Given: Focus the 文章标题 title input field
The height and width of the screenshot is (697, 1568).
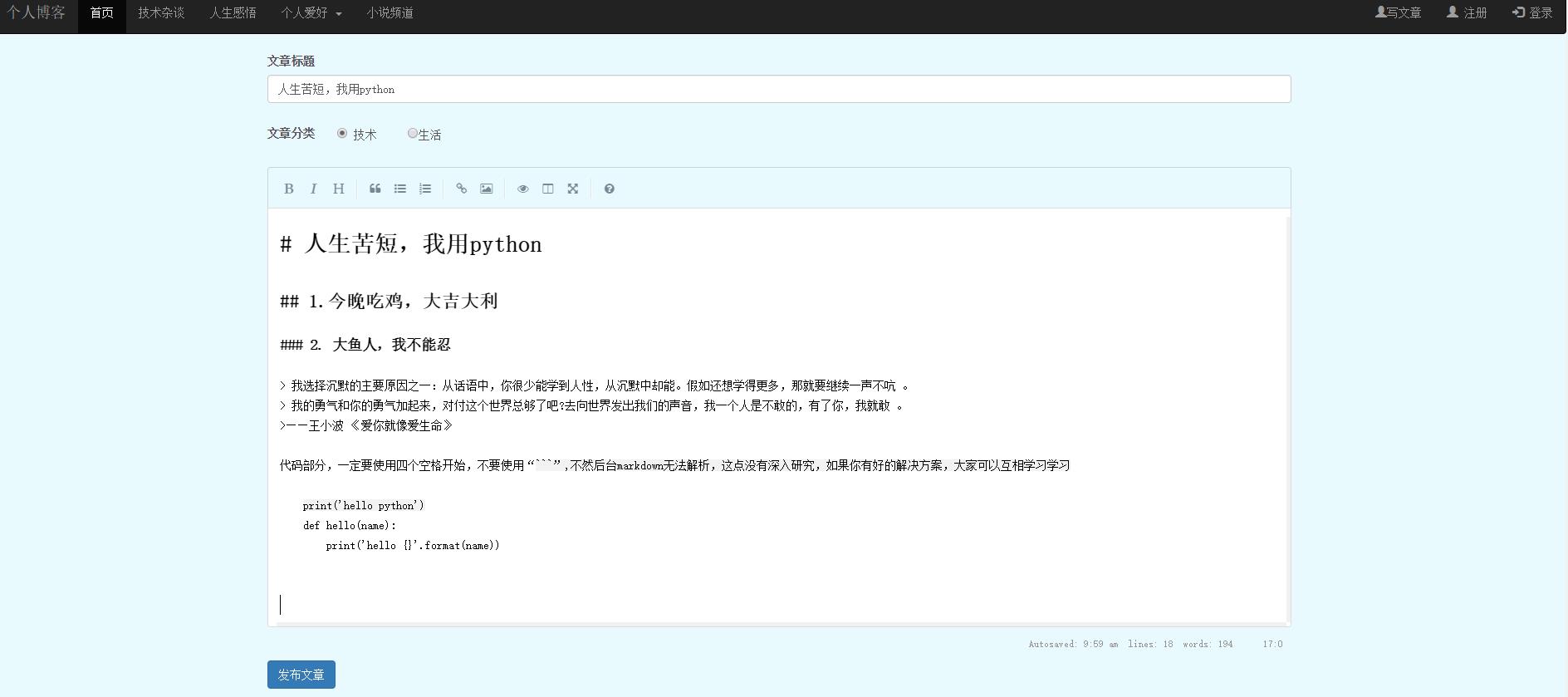Looking at the screenshot, I should coord(779,89).
